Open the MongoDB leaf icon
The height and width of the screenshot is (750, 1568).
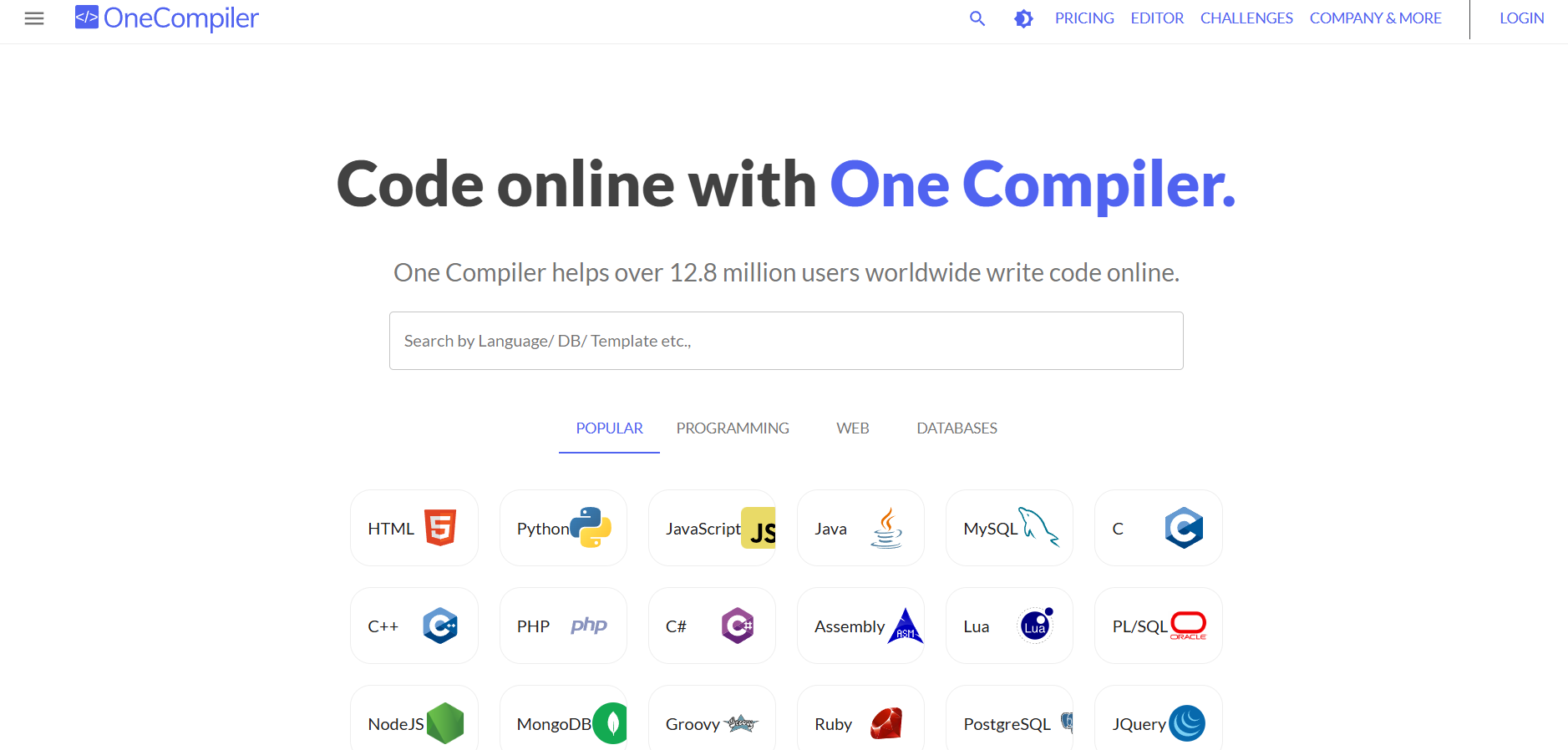611,723
